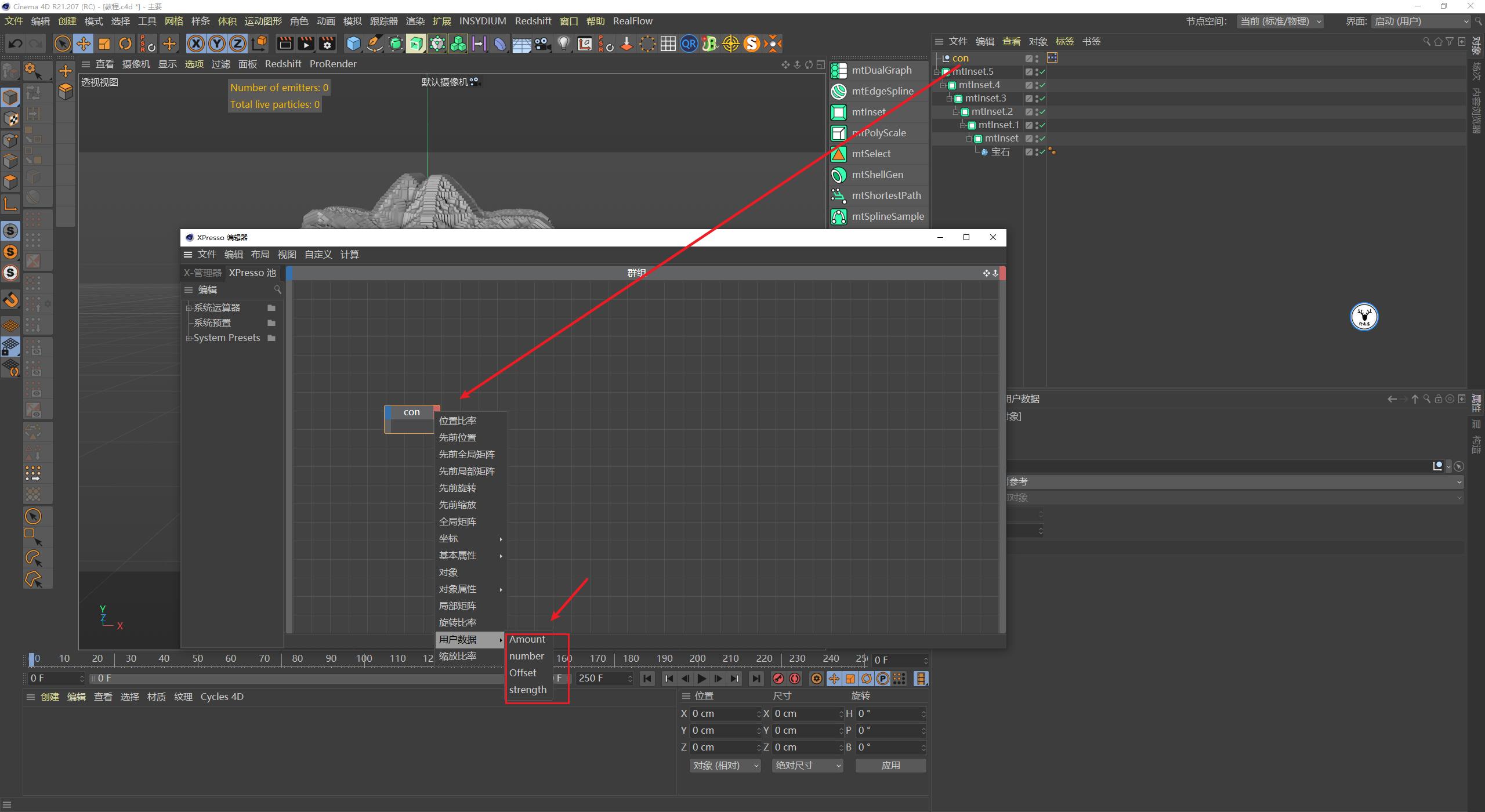Click the Undo arrow icon
1485x812 pixels.
click(x=15, y=43)
